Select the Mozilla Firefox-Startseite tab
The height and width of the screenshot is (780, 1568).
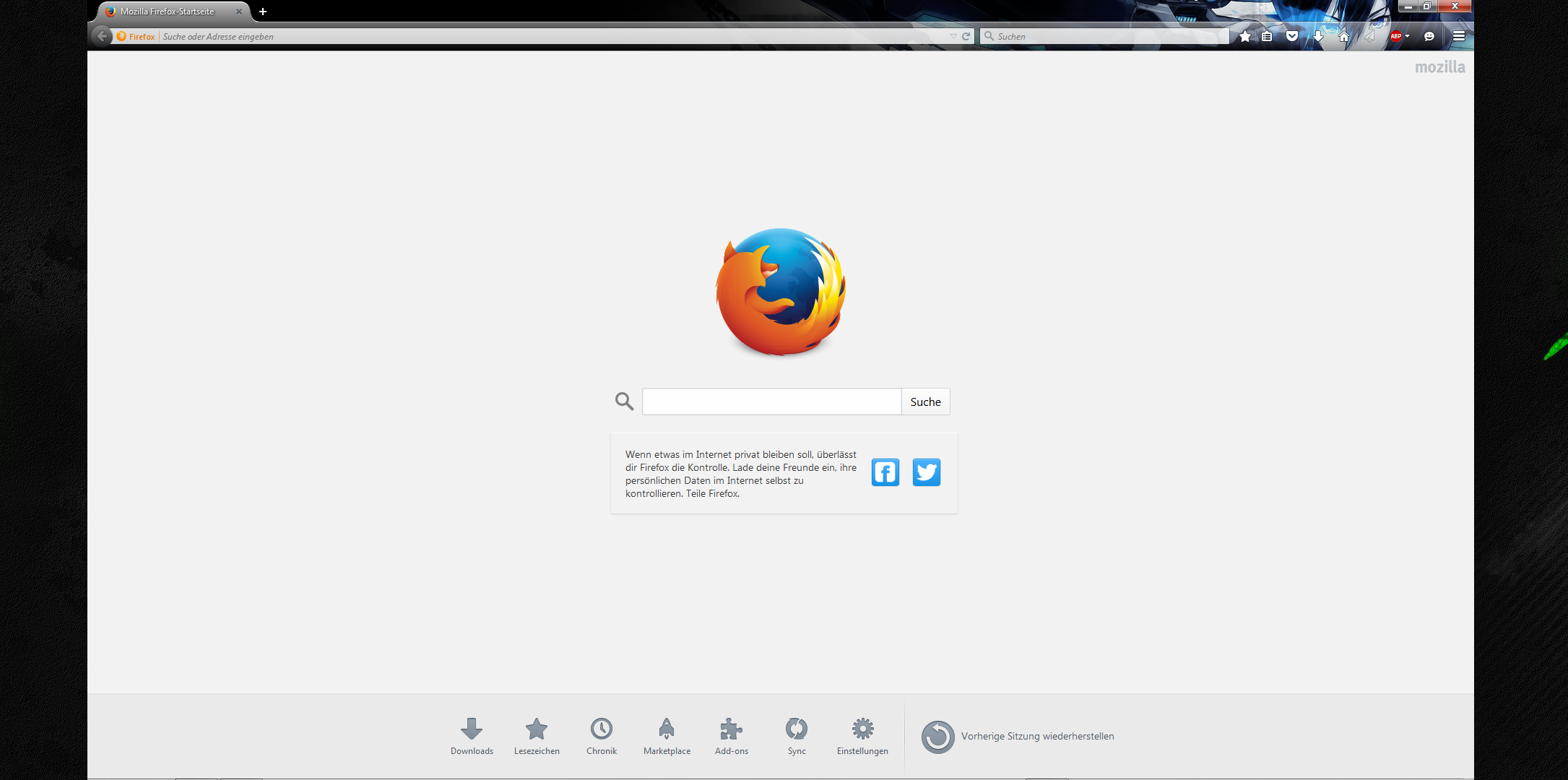[168, 12]
